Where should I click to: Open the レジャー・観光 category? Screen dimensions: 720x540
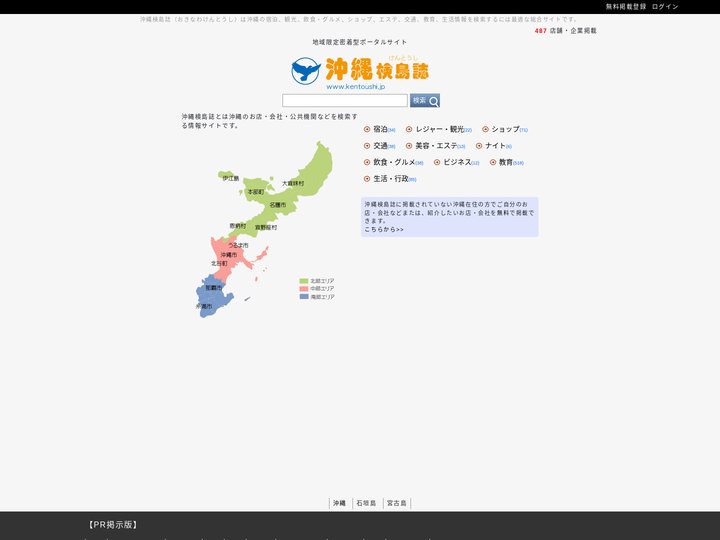(x=439, y=129)
